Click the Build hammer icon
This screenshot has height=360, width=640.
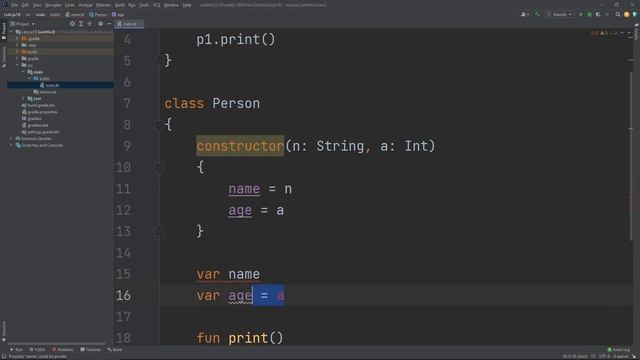[x=538, y=14]
